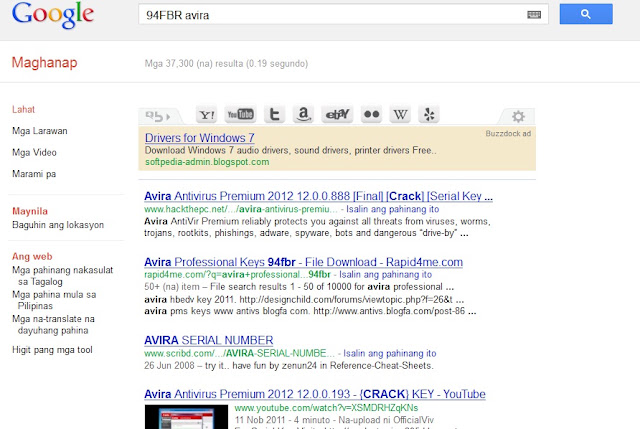Click the blue magnifier search button
The width and height of the screenshot is (640, 429).
click(586, 14)
